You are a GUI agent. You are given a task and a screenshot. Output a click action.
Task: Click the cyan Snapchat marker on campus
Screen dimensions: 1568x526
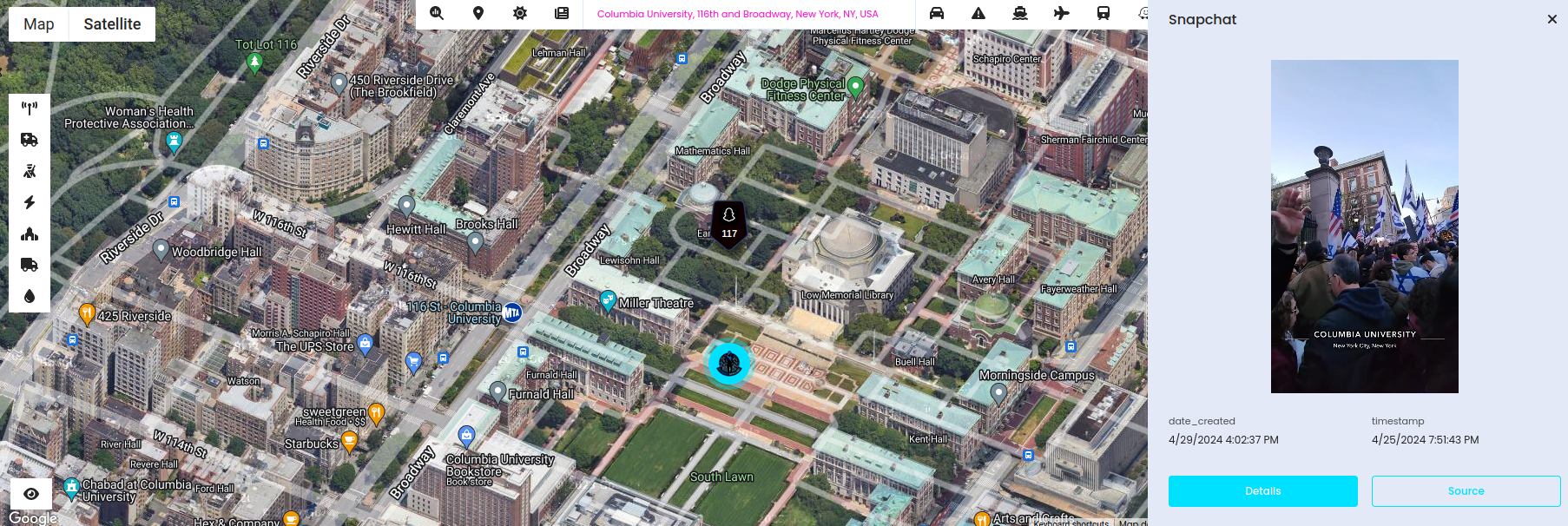pyautogui.click(x=729, y=364)
